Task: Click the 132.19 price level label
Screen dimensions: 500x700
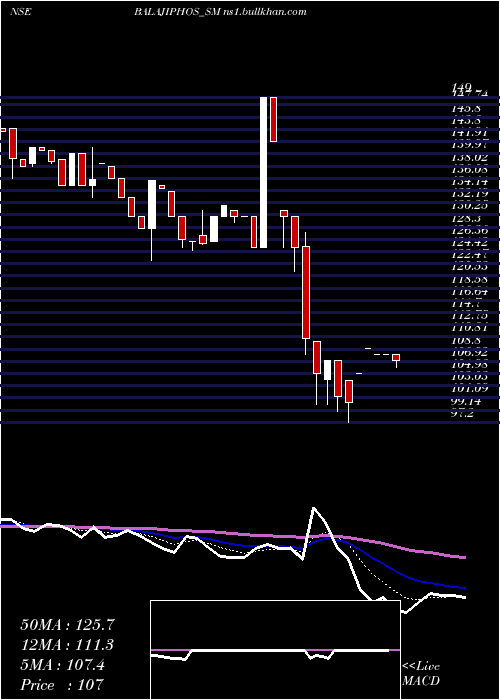Action: 470,194
